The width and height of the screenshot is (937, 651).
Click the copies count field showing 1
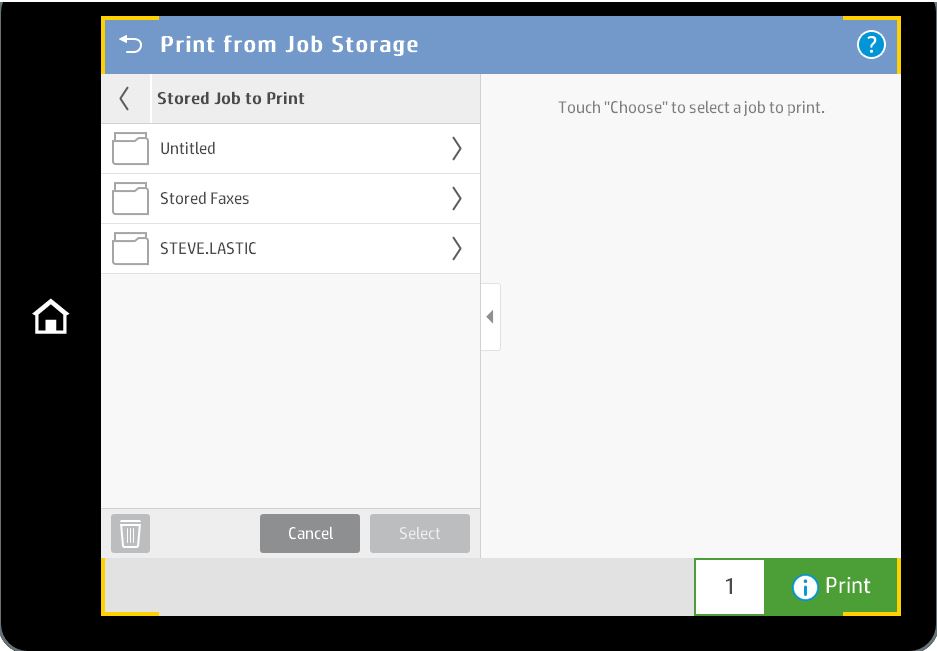(x=730, y=586)
